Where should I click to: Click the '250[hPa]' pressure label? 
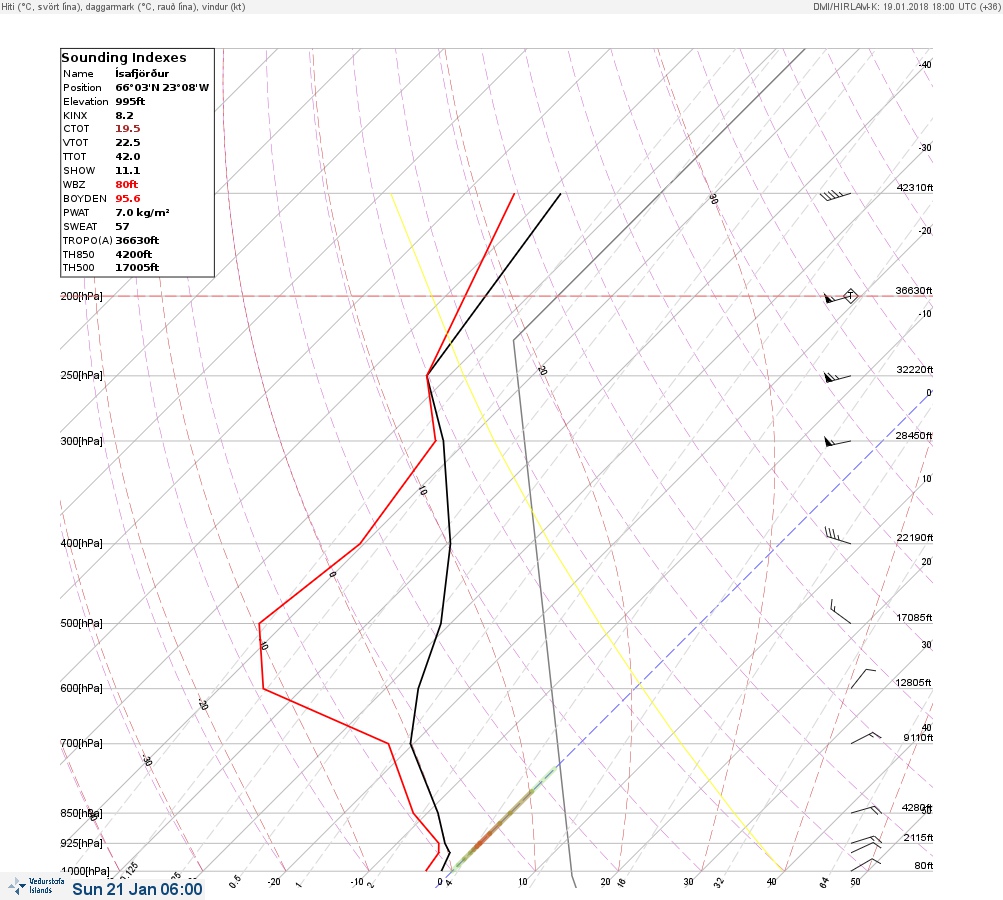[81, 375]
